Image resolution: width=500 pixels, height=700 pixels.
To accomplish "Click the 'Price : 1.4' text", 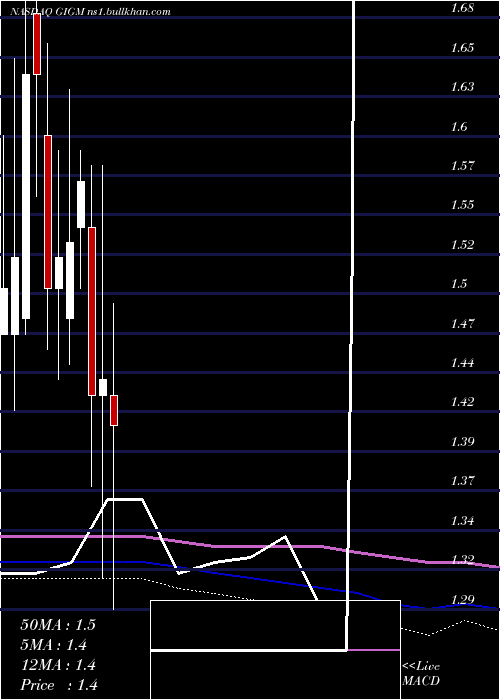I will 59,685.
